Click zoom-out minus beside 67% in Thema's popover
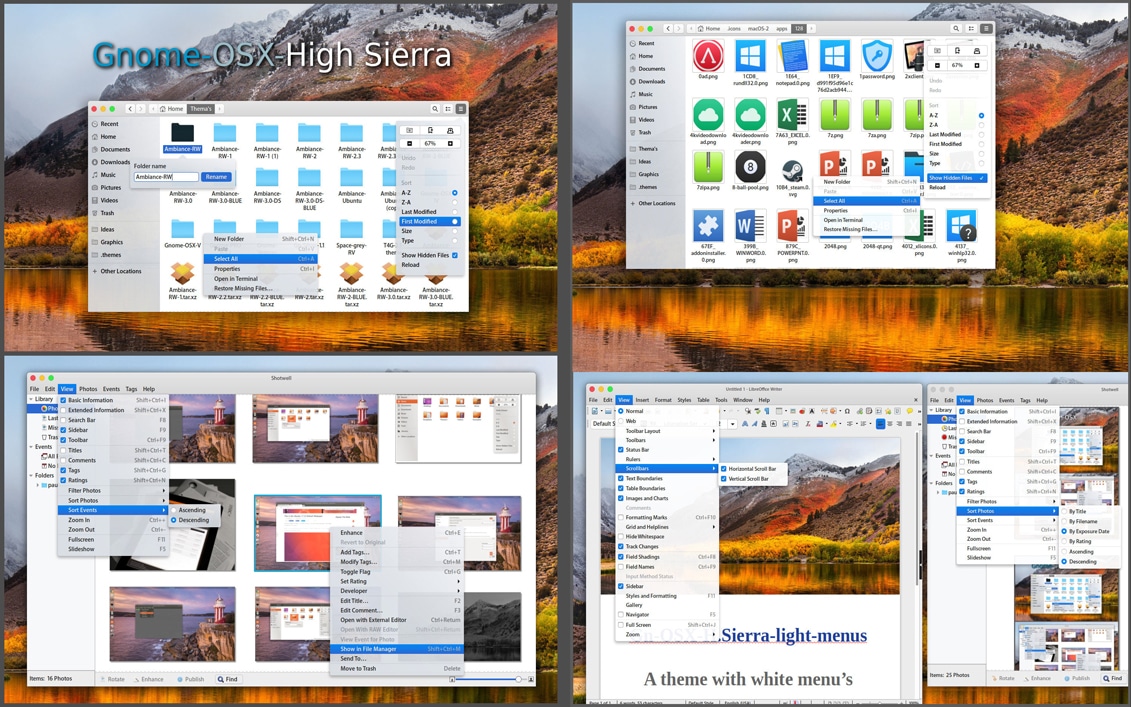The image size is (1131, 707). point(410,144)
